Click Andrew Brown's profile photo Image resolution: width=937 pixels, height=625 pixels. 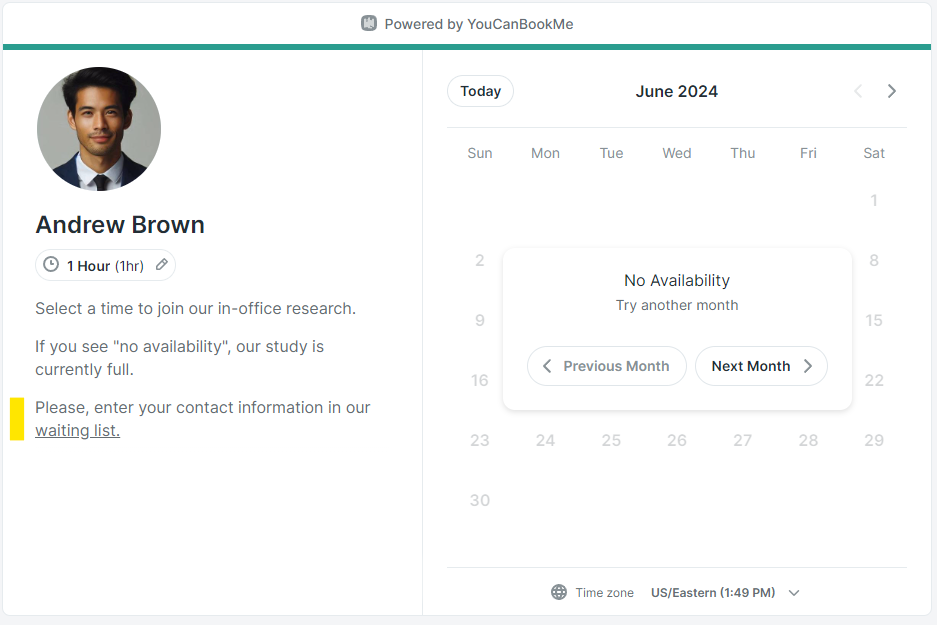tap(99, 129)
